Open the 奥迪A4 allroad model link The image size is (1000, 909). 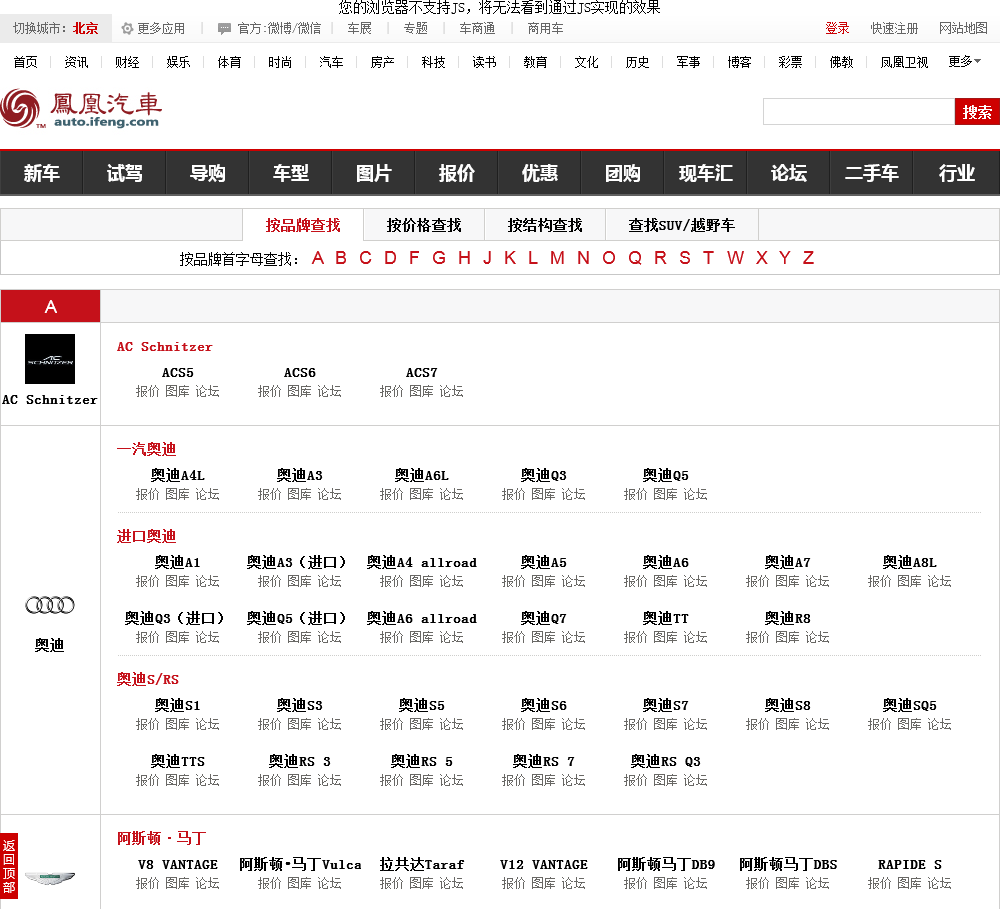[422, 563]
